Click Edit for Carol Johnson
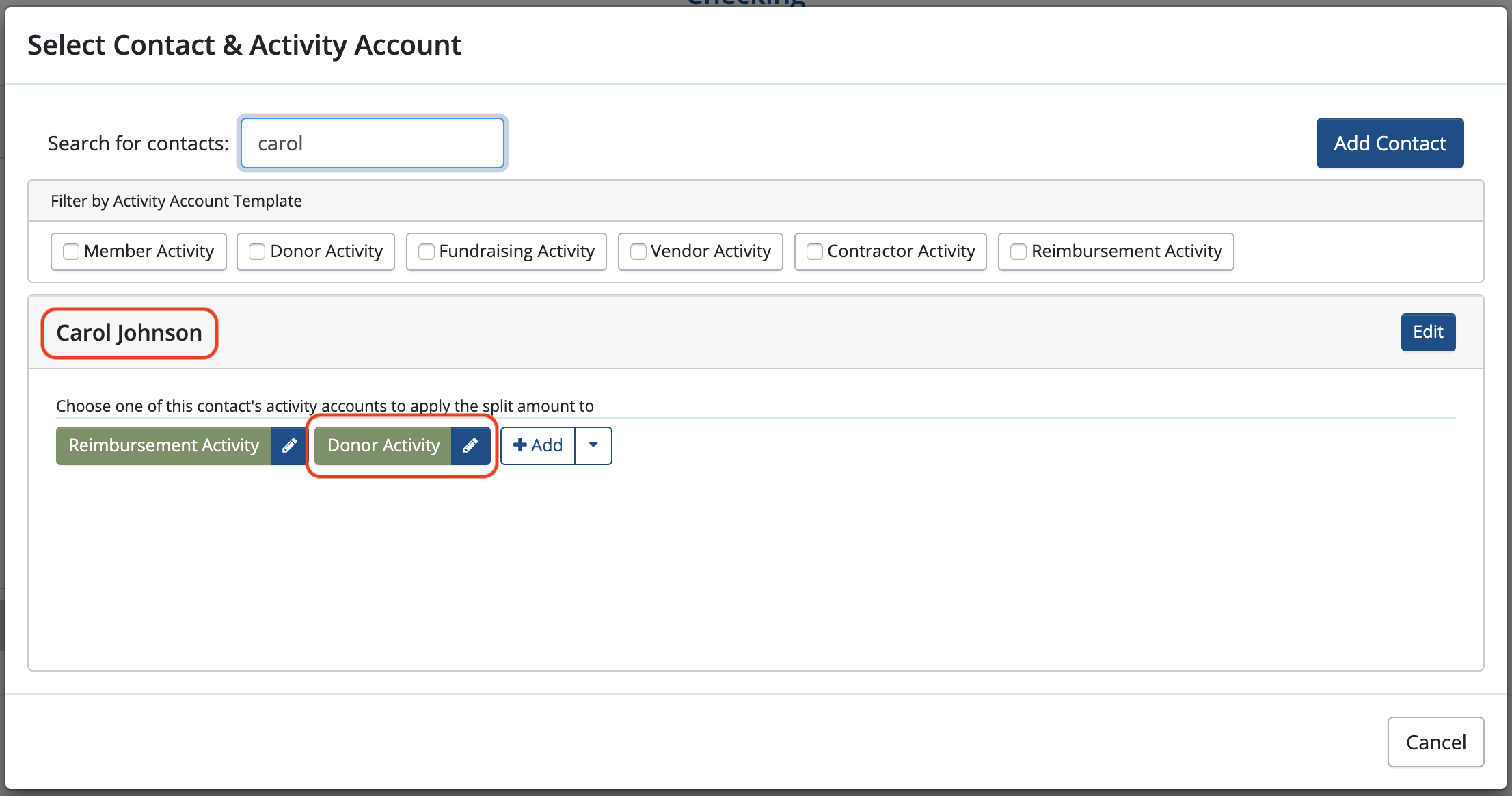 click(1428, 332)
